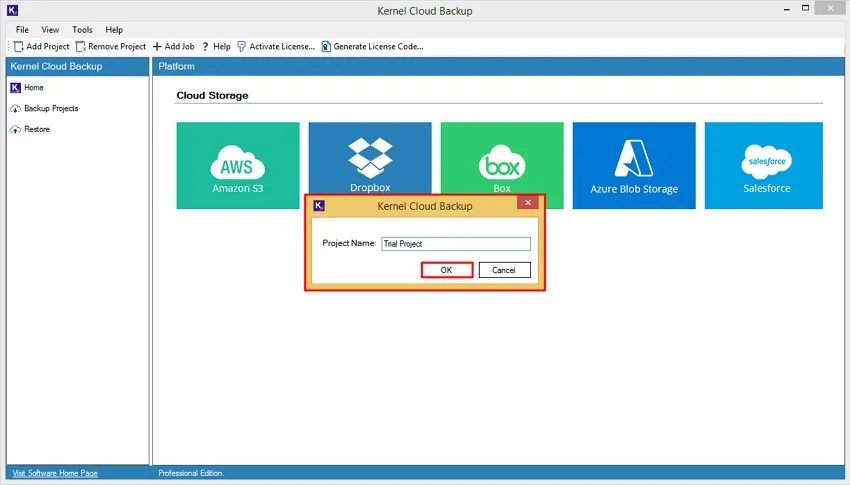The image size is (850, 485).
Task: Maximize the main application window
Action: click(x=806, y=8)
